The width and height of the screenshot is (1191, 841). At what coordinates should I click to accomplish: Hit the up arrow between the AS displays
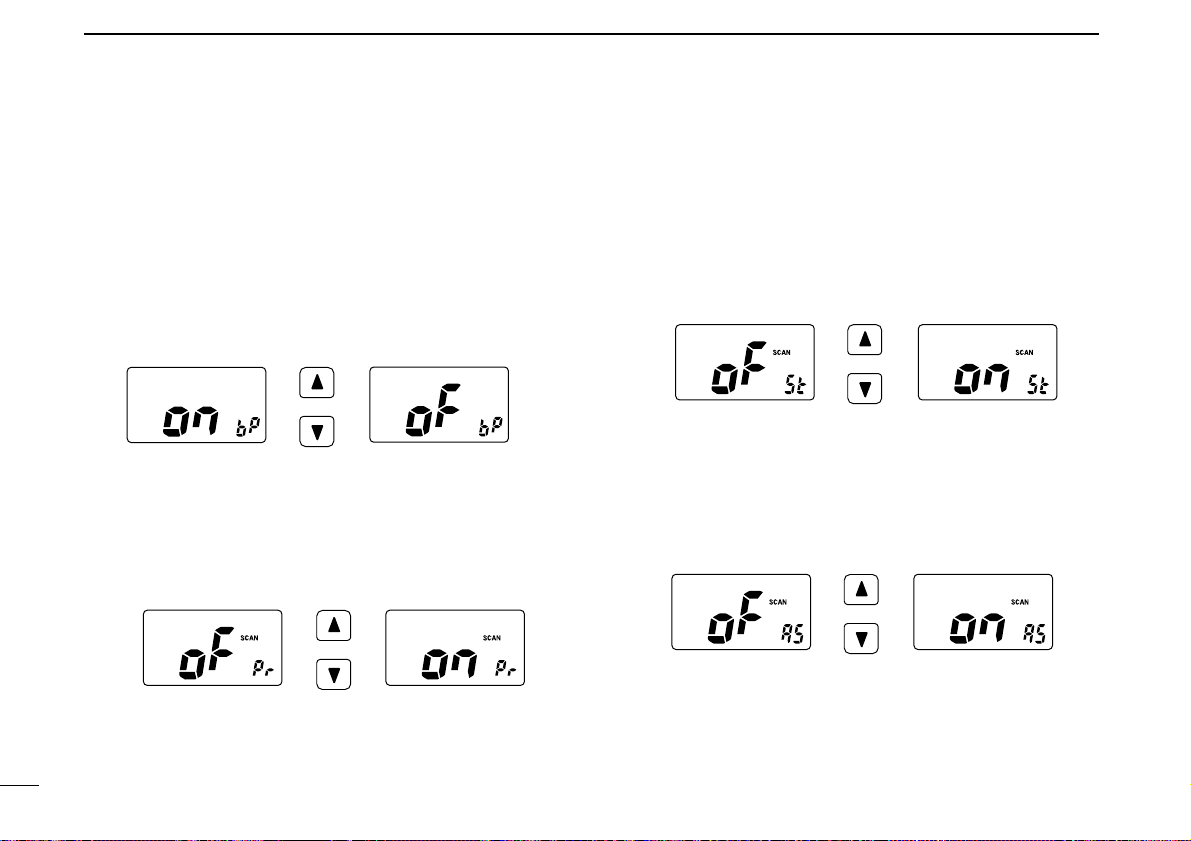861,590
